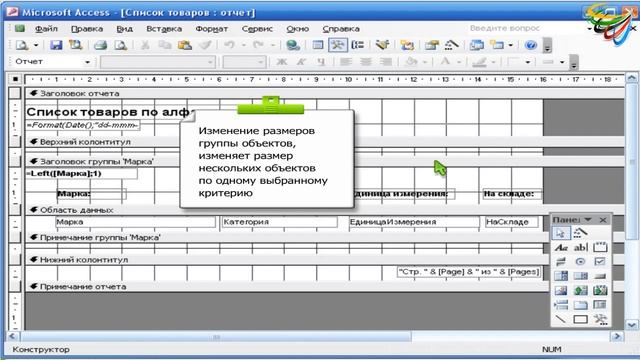Click the Верхний колонтитул section bar
This screenshot has height=360, width=640.
click(324, 142)
